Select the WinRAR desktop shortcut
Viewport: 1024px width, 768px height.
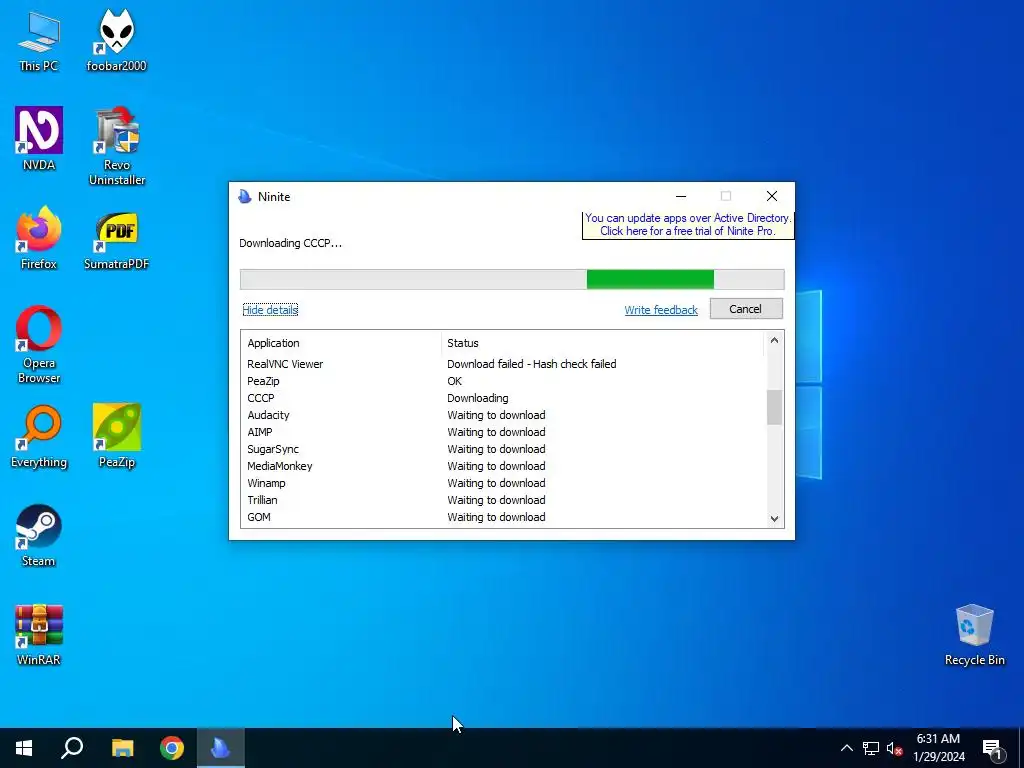click(x=39, y=635)
